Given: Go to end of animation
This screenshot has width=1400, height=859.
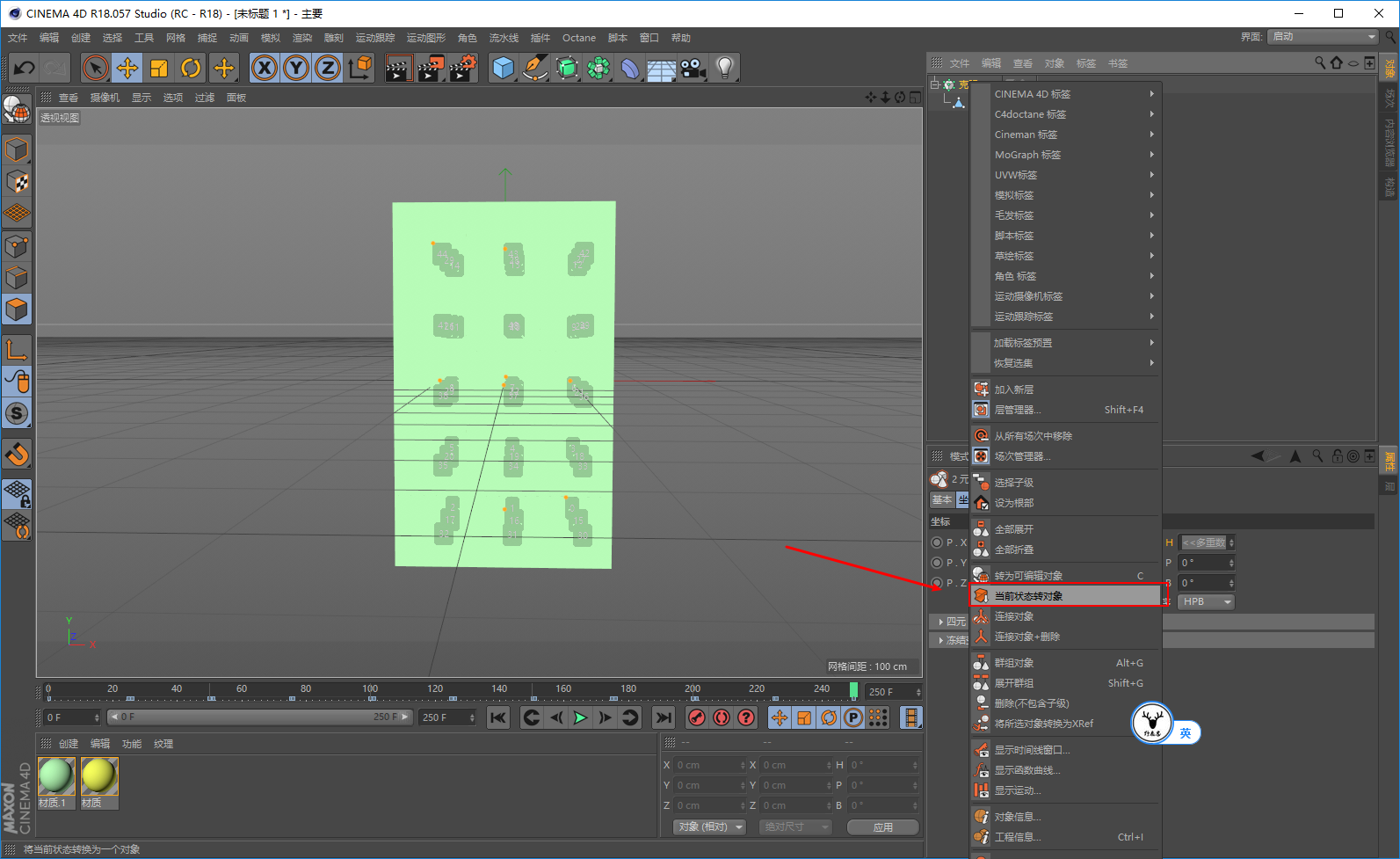Looking at the screenshot, I should [x=664, y=718].
